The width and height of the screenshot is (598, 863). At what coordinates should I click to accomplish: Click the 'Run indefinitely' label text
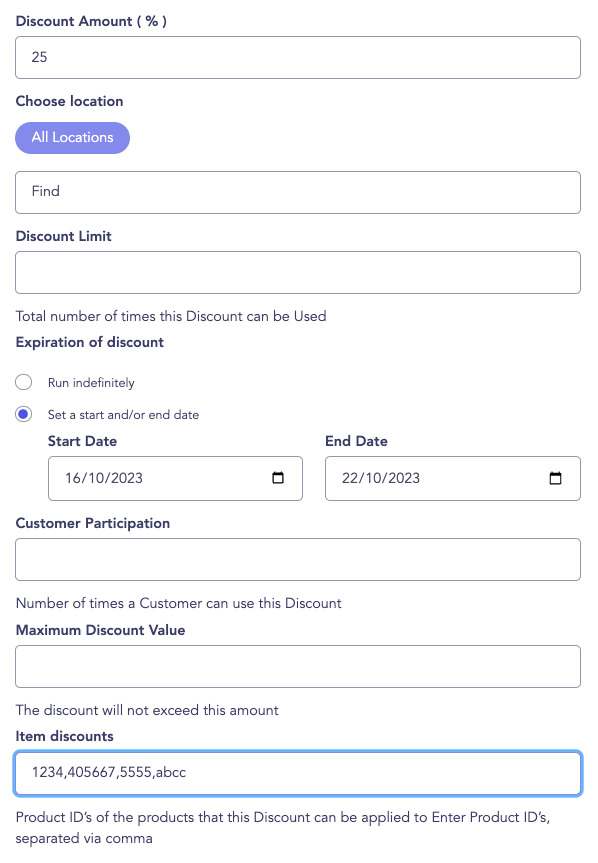tap(91, 383)
